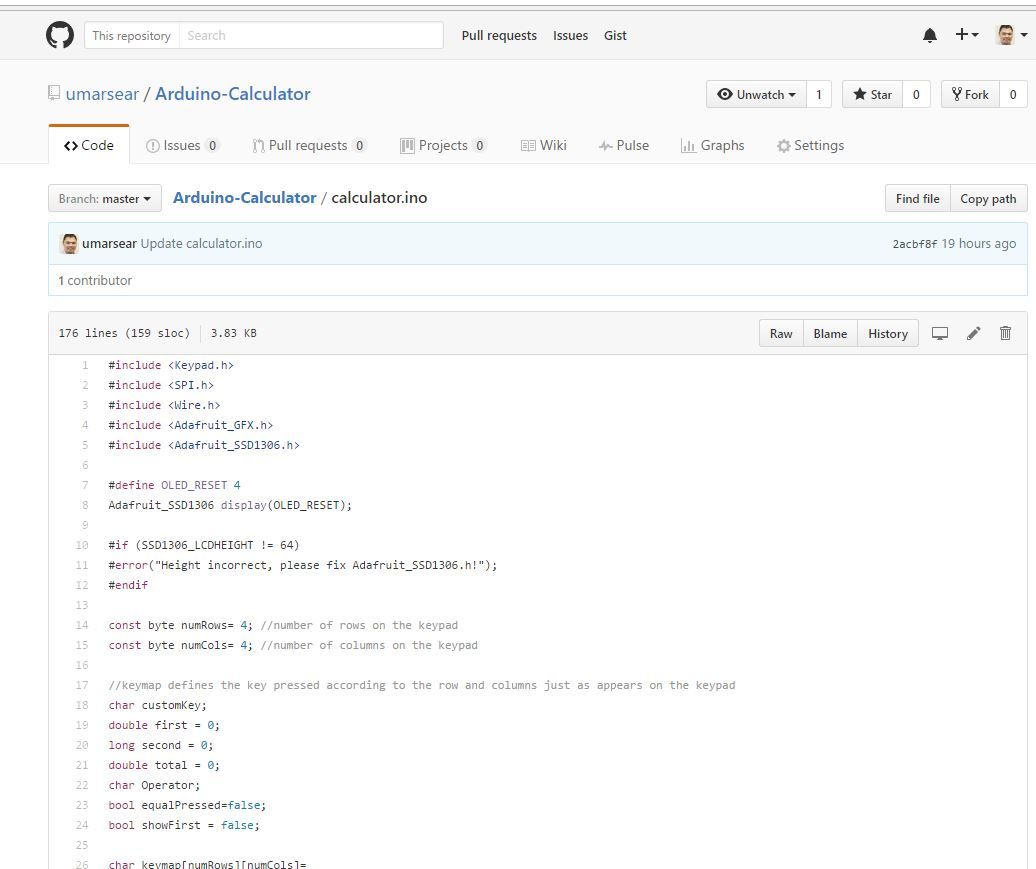Open repository Settings tab
This screenshot has width=1036, height=869.
click(x=810, y=145)
